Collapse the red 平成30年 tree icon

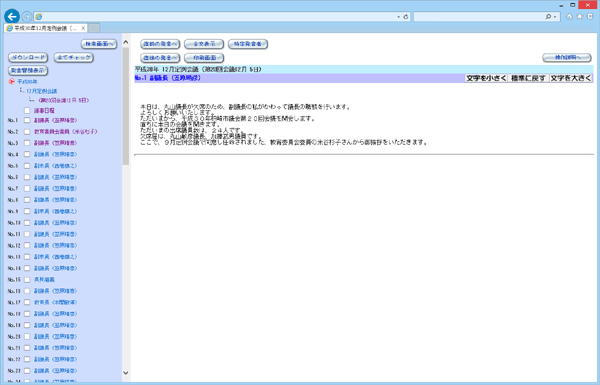(x=11, y=82)
